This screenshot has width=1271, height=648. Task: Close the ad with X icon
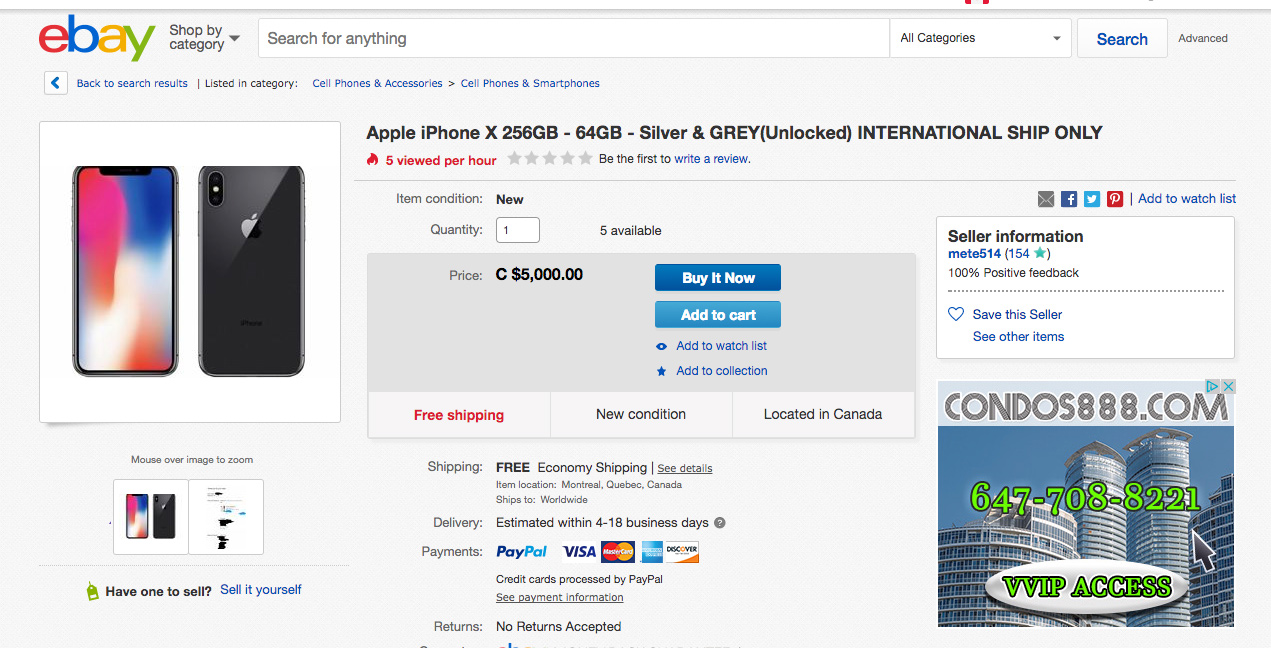tap(1229, 386)
